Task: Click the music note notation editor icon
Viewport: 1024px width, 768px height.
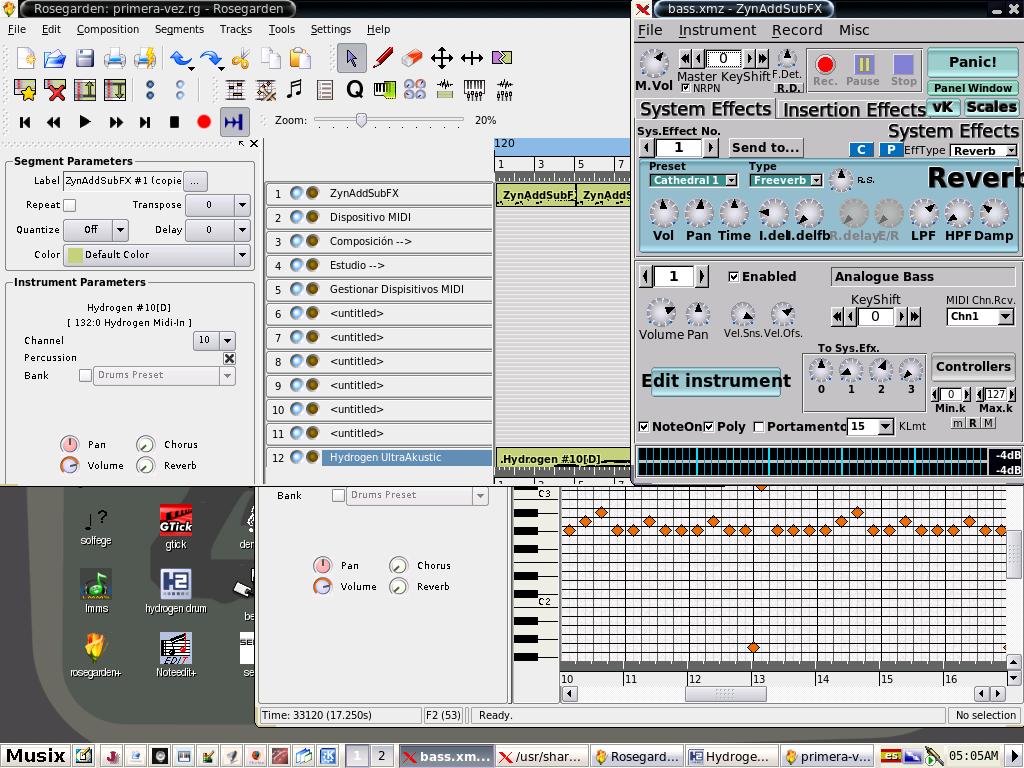Action: 294,90
